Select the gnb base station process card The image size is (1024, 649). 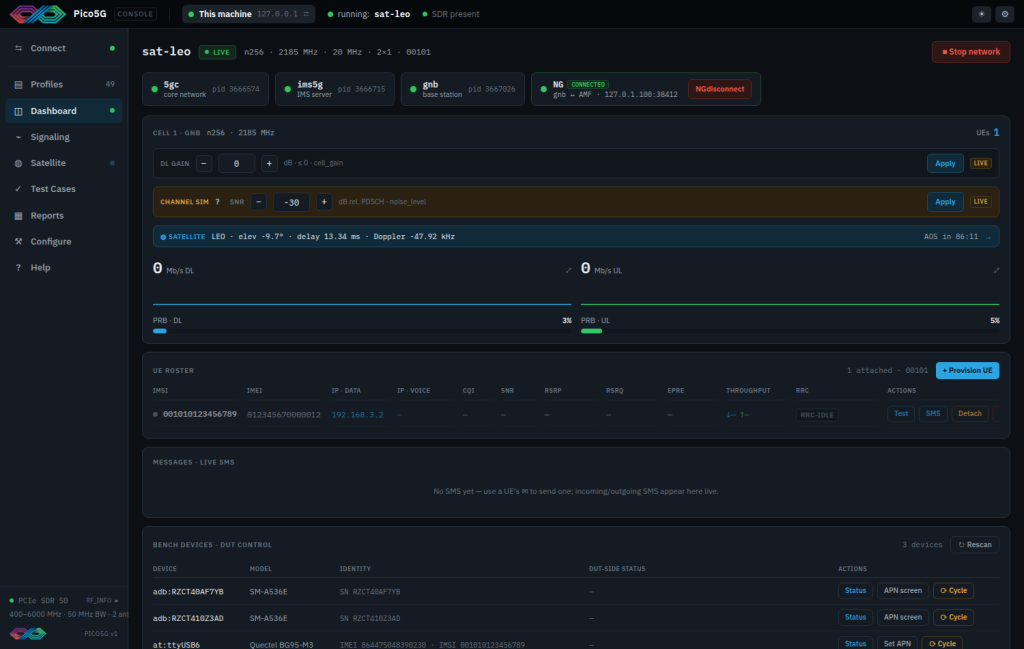coord(462,89)
